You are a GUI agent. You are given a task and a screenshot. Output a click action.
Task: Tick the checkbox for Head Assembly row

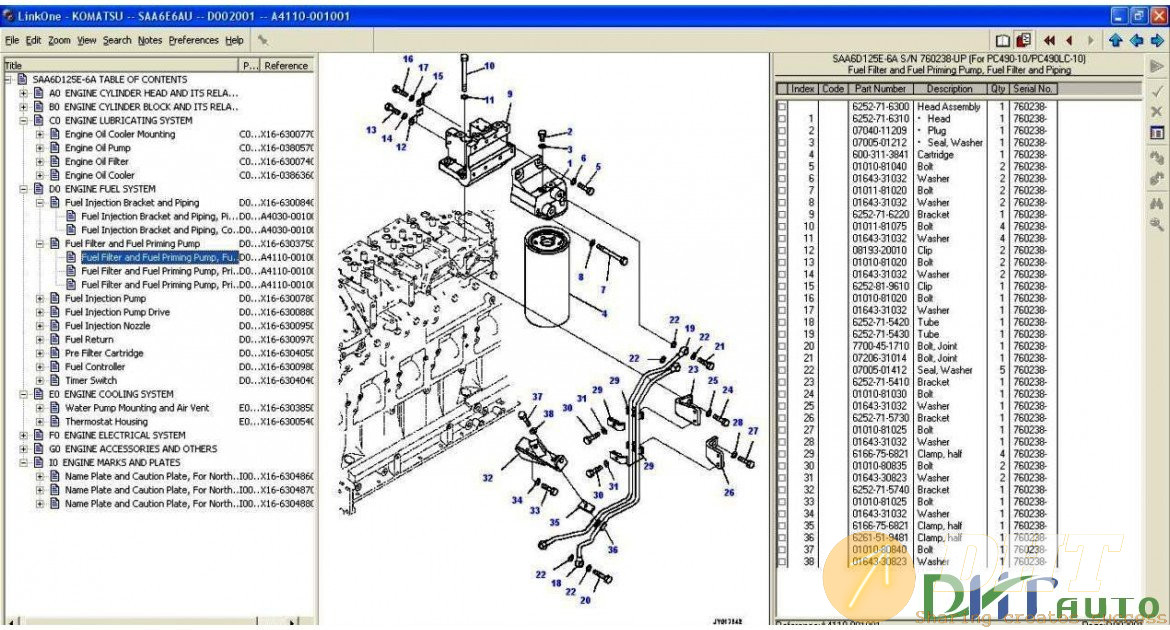coord(782,107)
